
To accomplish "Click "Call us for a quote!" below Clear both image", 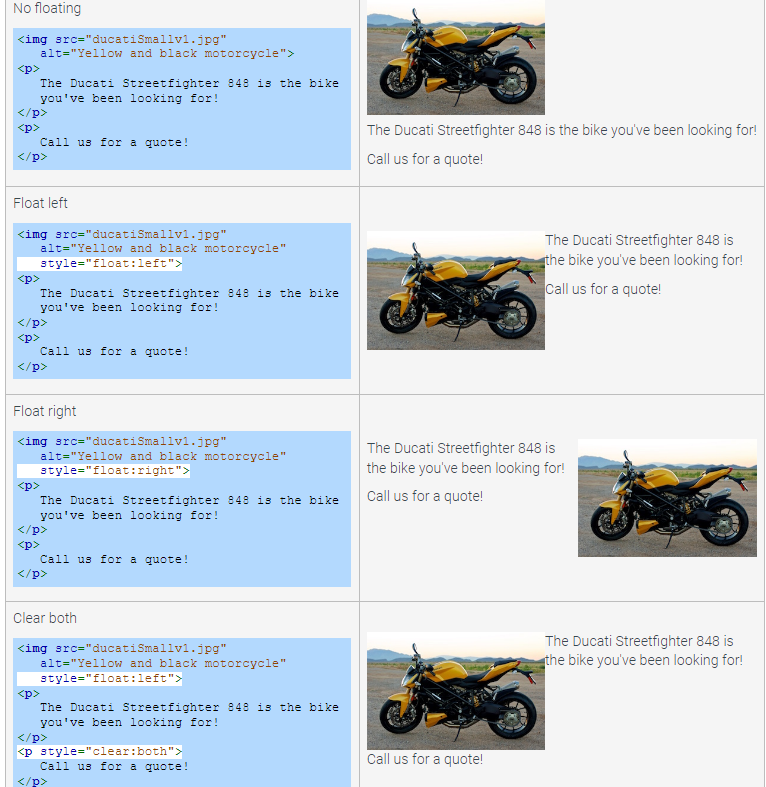I will pyautogui.click(x=425, y=759).
